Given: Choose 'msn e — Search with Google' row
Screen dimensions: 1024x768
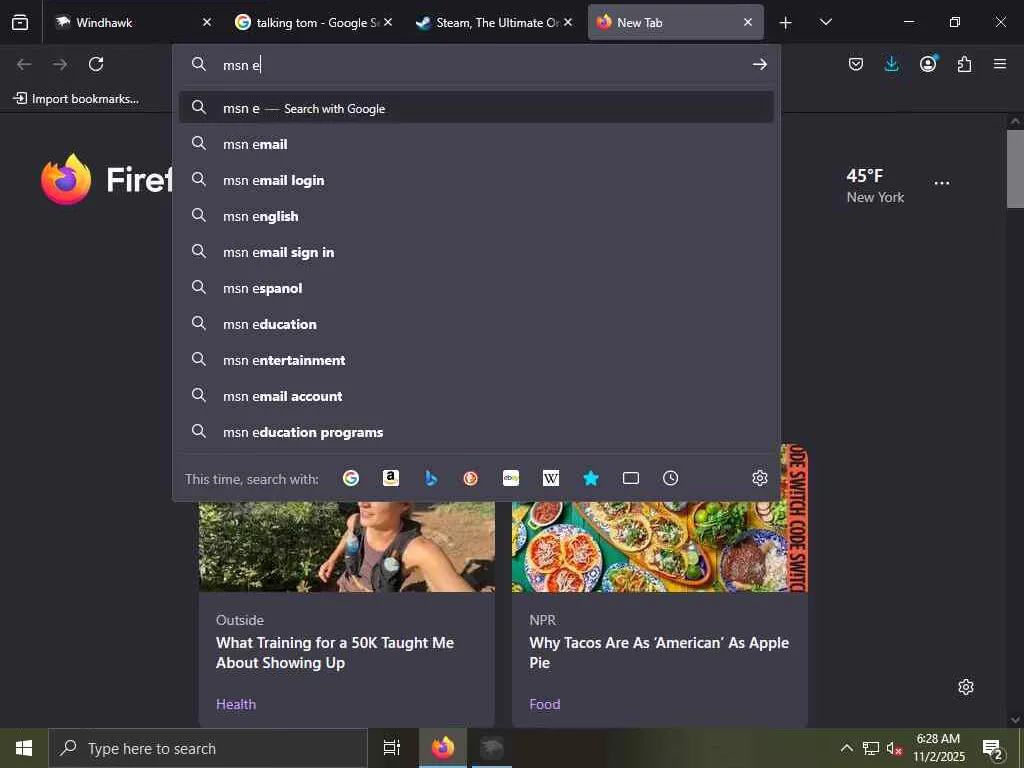Looking at the screenshot, I should tap(476, 108).
